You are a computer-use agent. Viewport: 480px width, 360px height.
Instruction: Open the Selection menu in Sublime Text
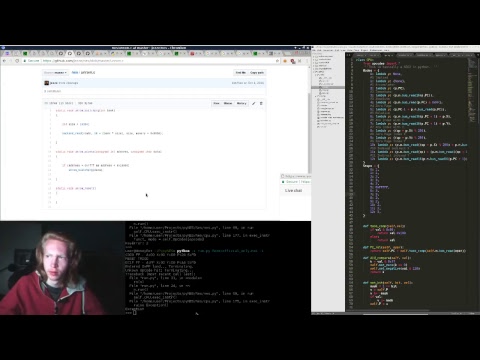click(x=329, y=50)
